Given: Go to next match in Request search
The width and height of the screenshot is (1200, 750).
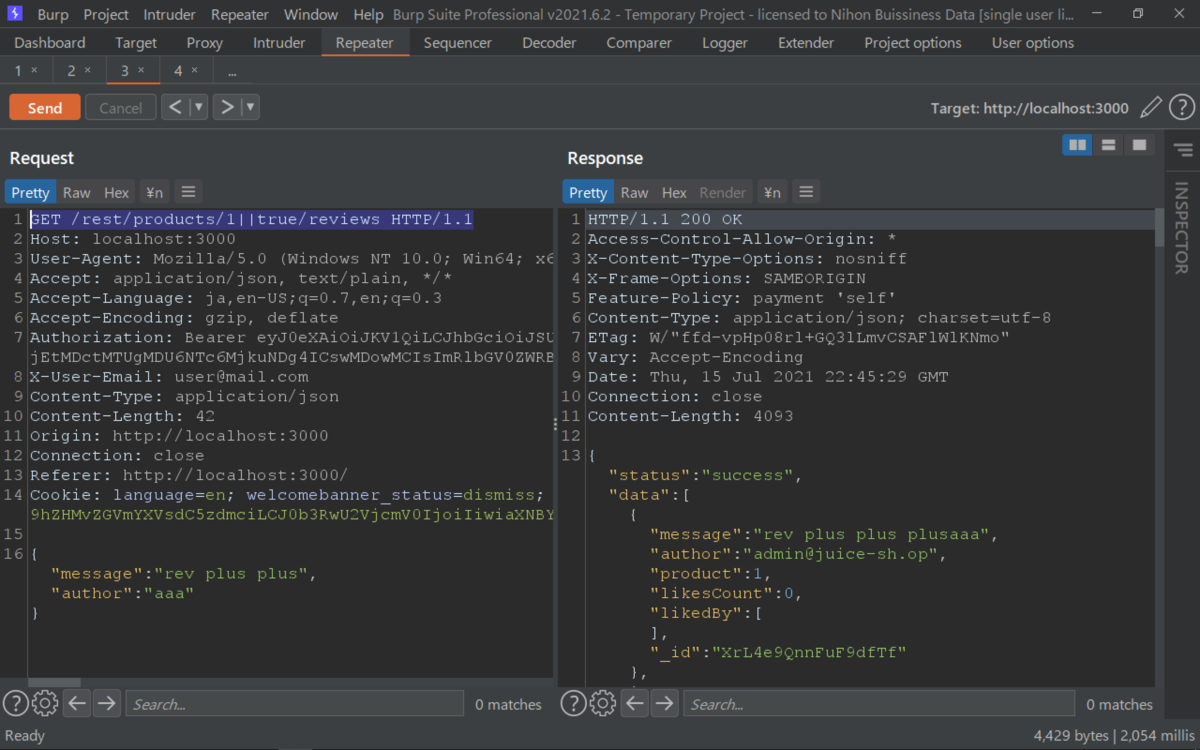Looking at the screenshot, I should pyautogui.click(x=106, y=704).
